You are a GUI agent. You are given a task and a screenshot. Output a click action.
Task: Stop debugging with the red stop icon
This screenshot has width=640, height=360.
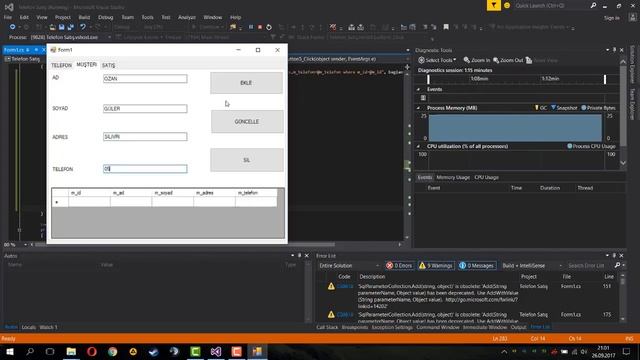260,27
